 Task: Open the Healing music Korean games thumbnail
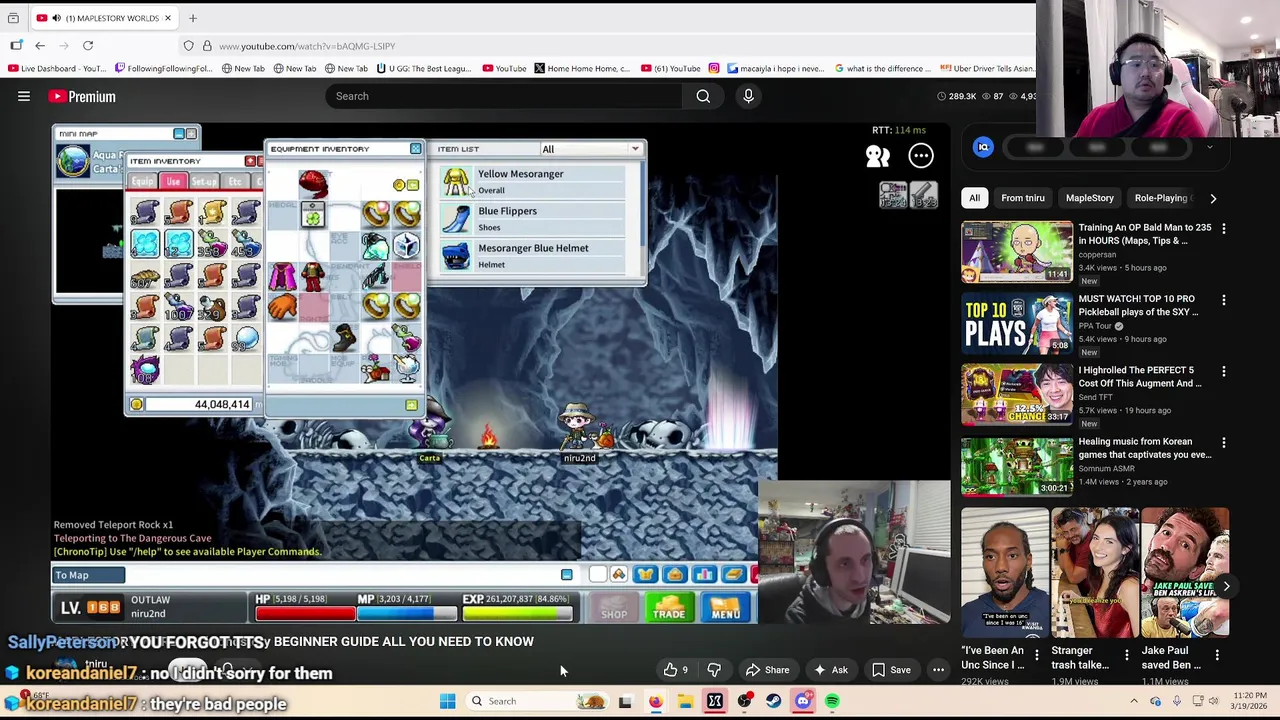(x=1016, y=466)
